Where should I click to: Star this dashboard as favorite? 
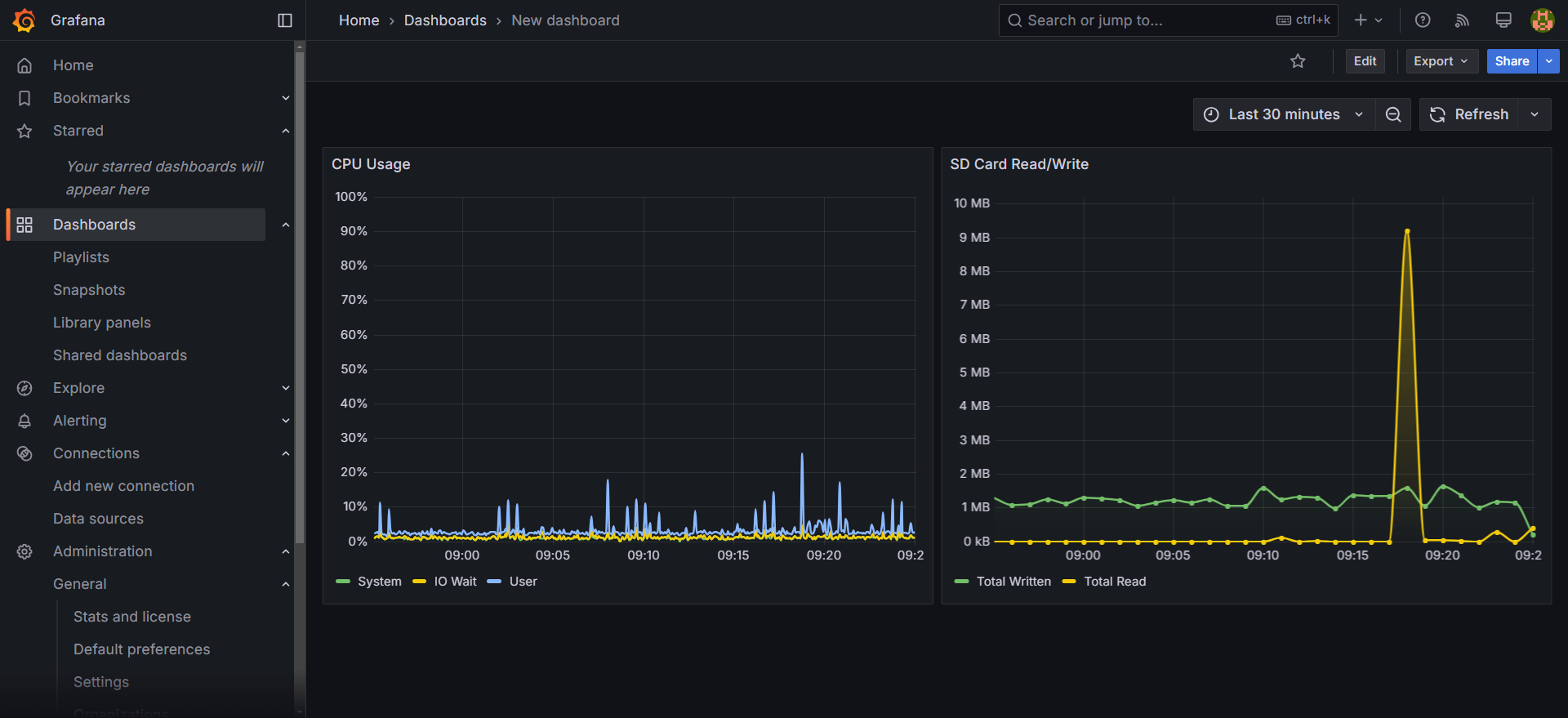pos(1298,61)
